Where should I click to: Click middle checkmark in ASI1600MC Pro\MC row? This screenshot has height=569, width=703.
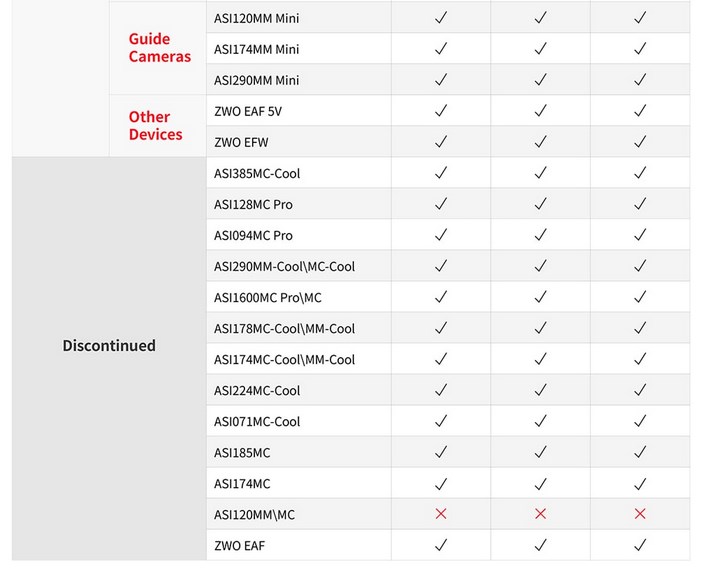click(540, 297)
